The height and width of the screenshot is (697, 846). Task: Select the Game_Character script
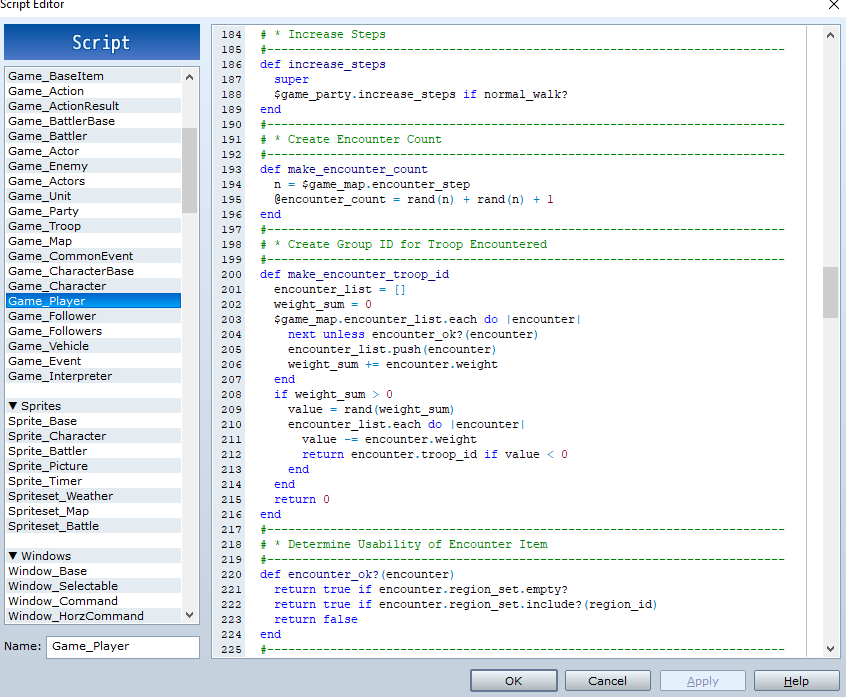click(94, 286)
